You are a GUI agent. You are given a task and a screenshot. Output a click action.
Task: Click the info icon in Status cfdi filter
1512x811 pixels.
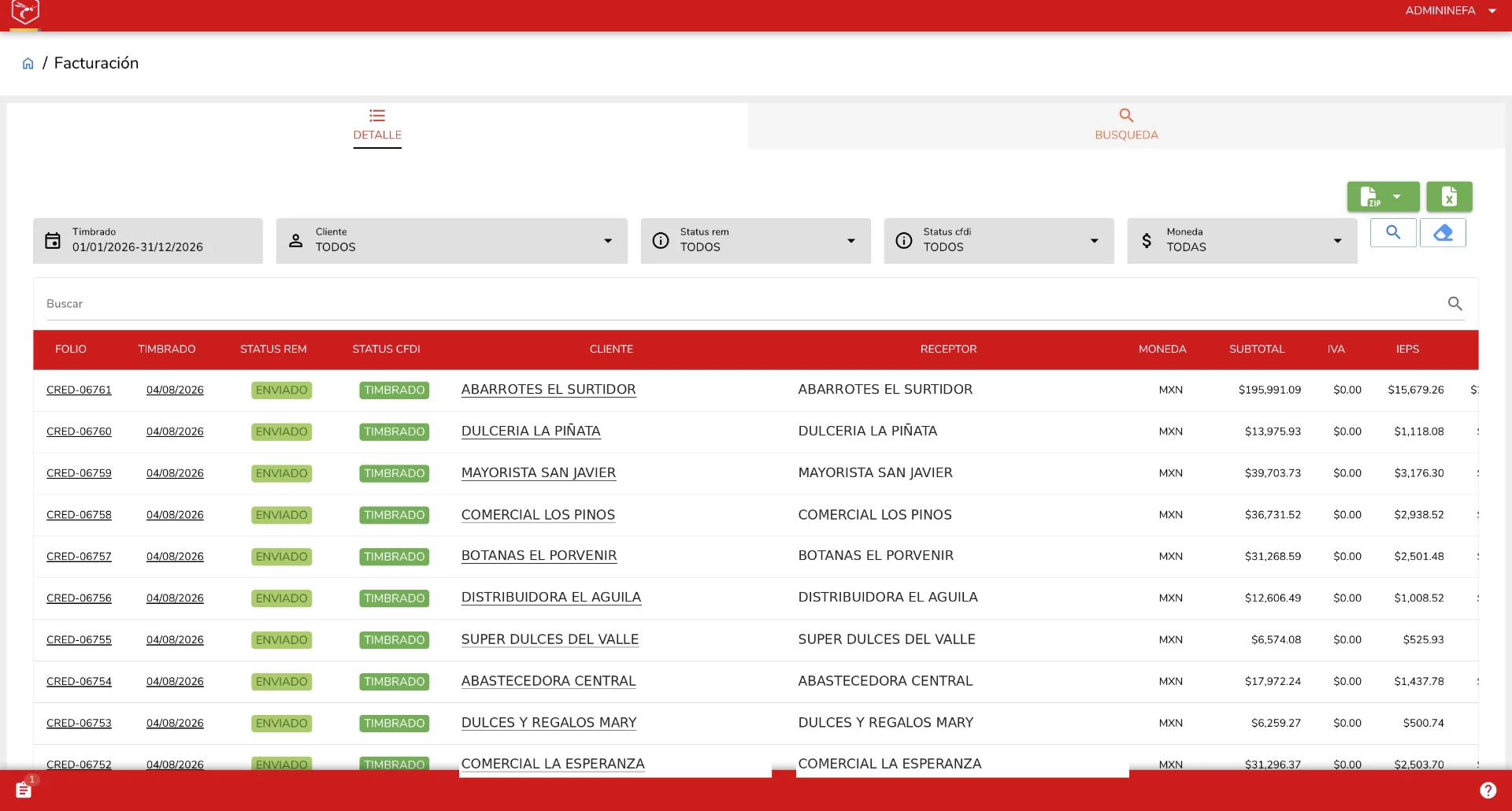coord(904,241)
